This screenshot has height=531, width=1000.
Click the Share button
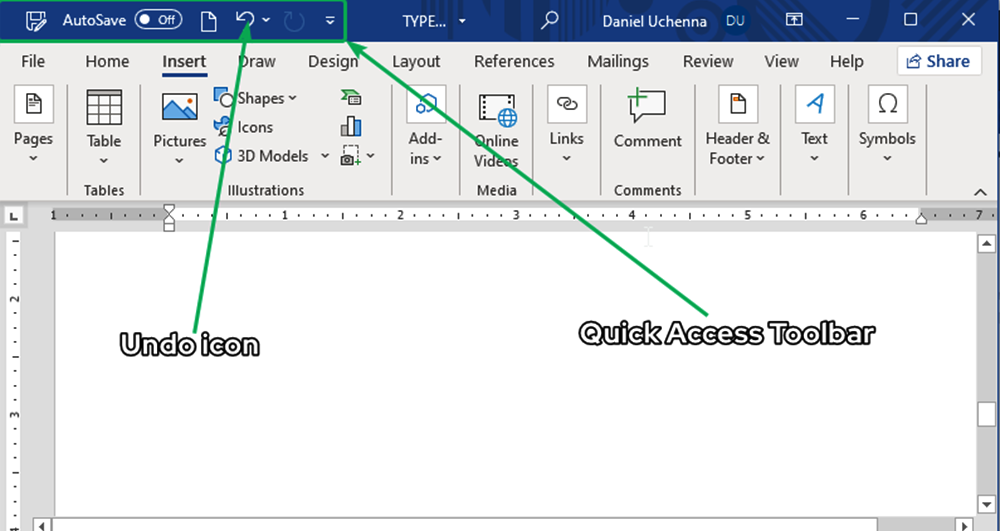point(938,61)
